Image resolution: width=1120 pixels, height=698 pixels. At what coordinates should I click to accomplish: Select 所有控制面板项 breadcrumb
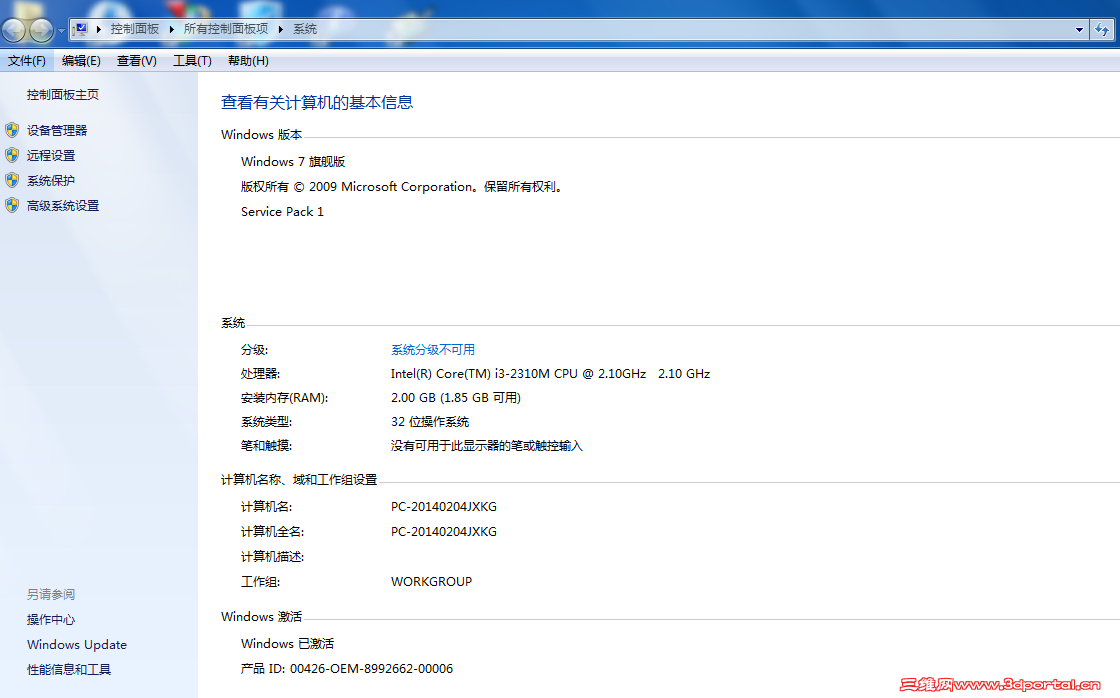pos(226,29)
